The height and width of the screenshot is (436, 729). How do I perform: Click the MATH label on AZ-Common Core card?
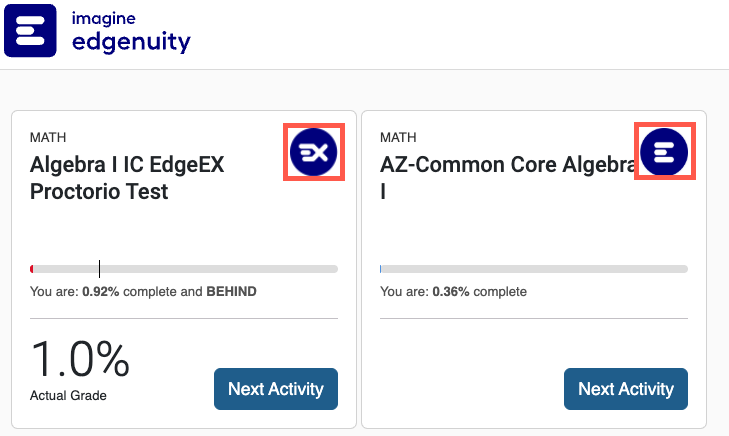coord(399,137)
